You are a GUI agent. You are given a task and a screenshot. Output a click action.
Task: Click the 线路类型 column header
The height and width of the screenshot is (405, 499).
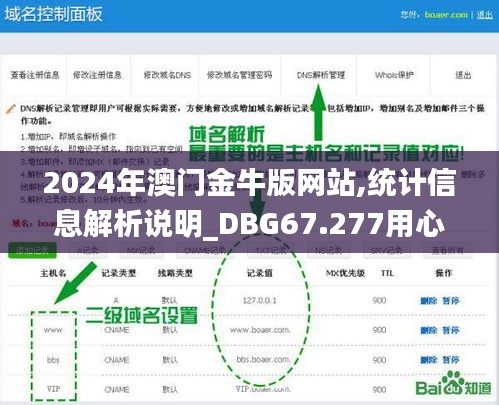[175, 273]
